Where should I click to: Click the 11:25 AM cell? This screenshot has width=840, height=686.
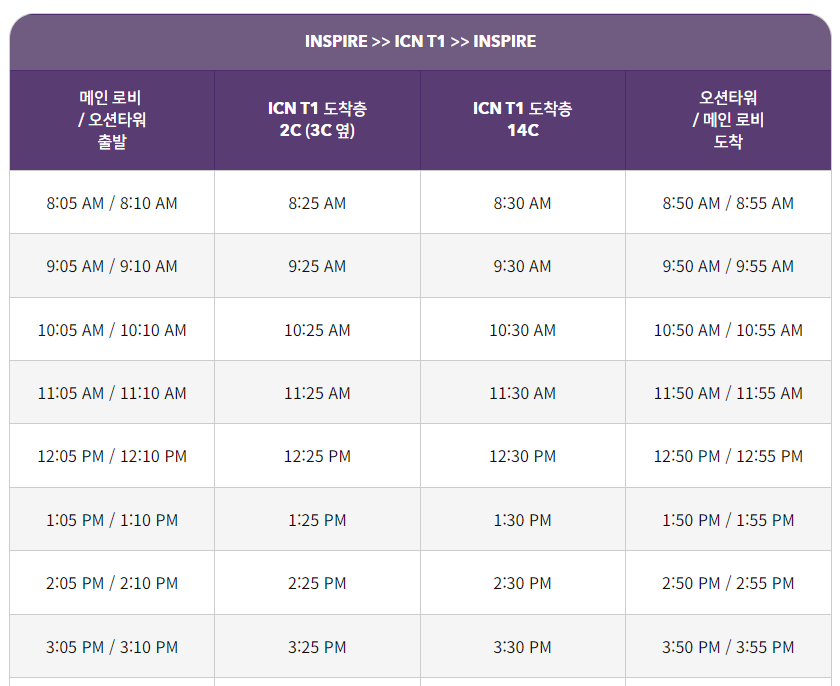point(317,393)
